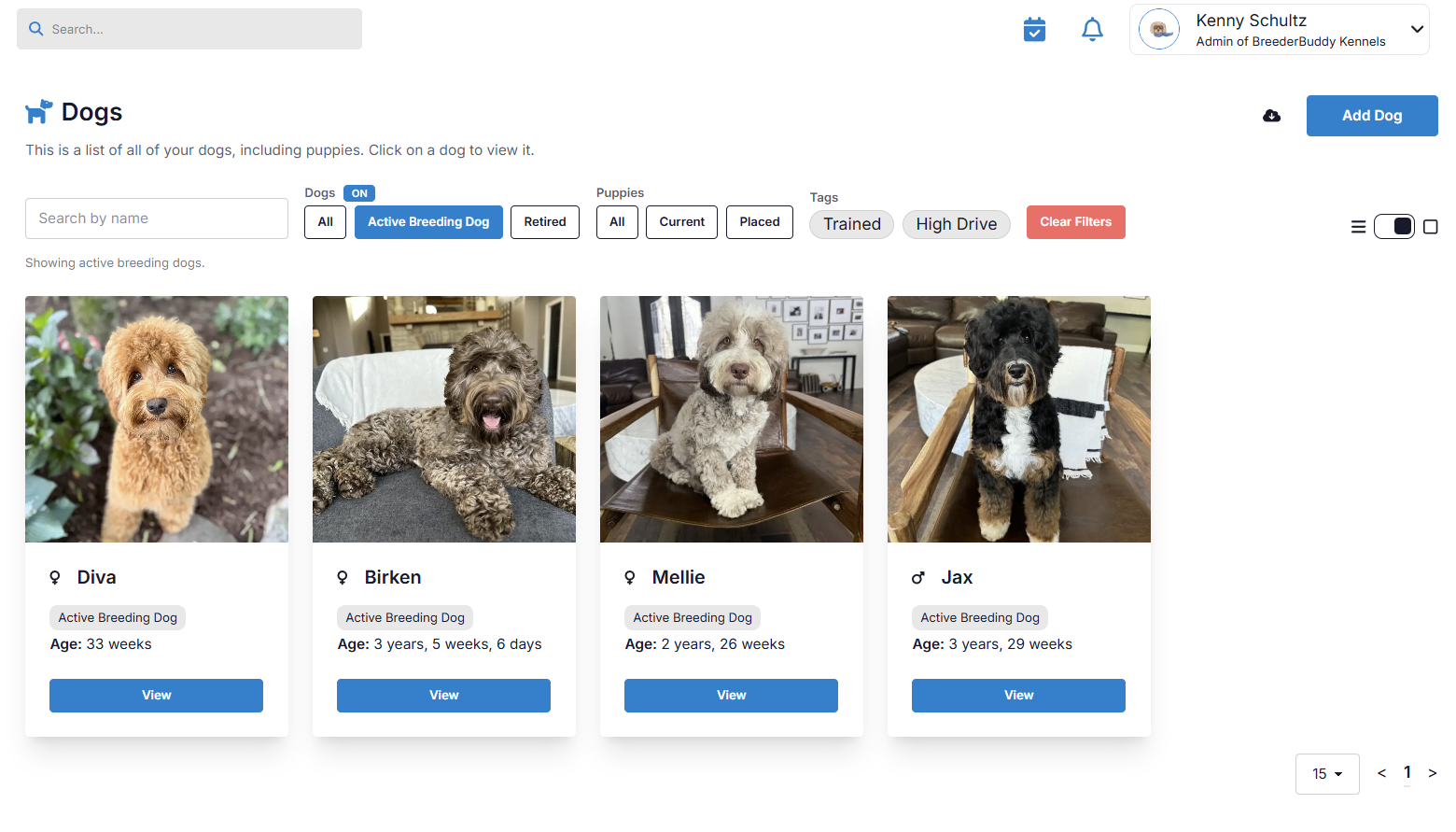Click Active Breeding Dog badge on Mellie card
1456x832 pixels.
coord(693,618)
